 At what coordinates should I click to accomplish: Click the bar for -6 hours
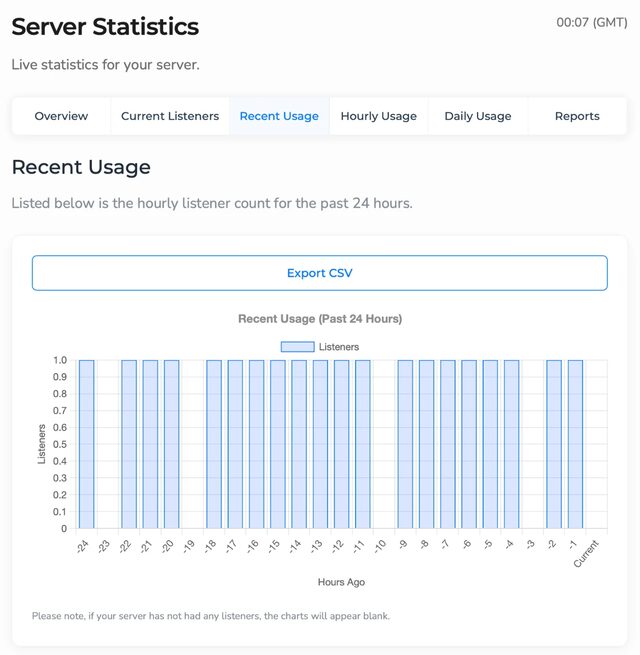click(x=469, y=444)
